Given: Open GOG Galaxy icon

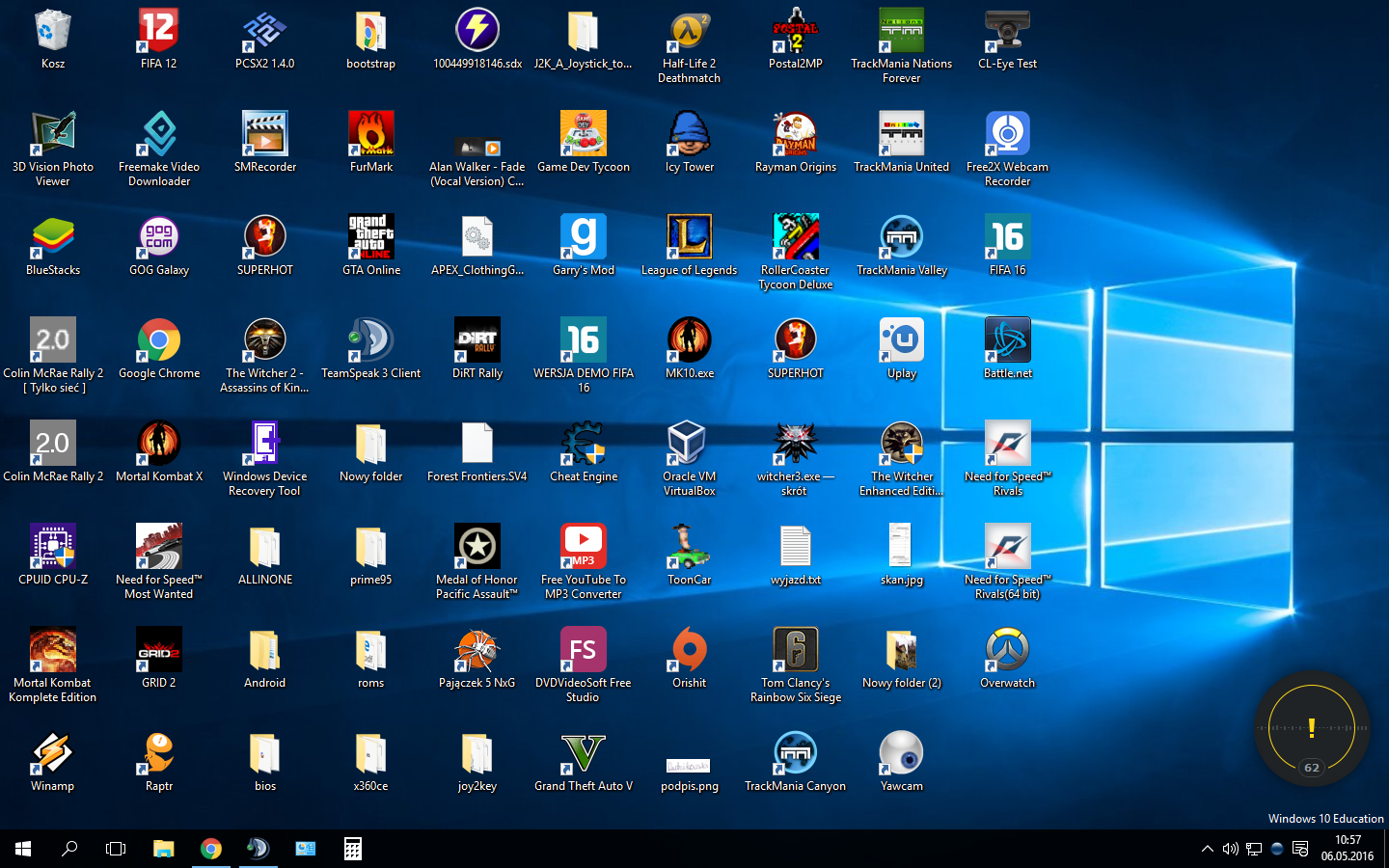Looking at the screenshot, I should point(159,237).
